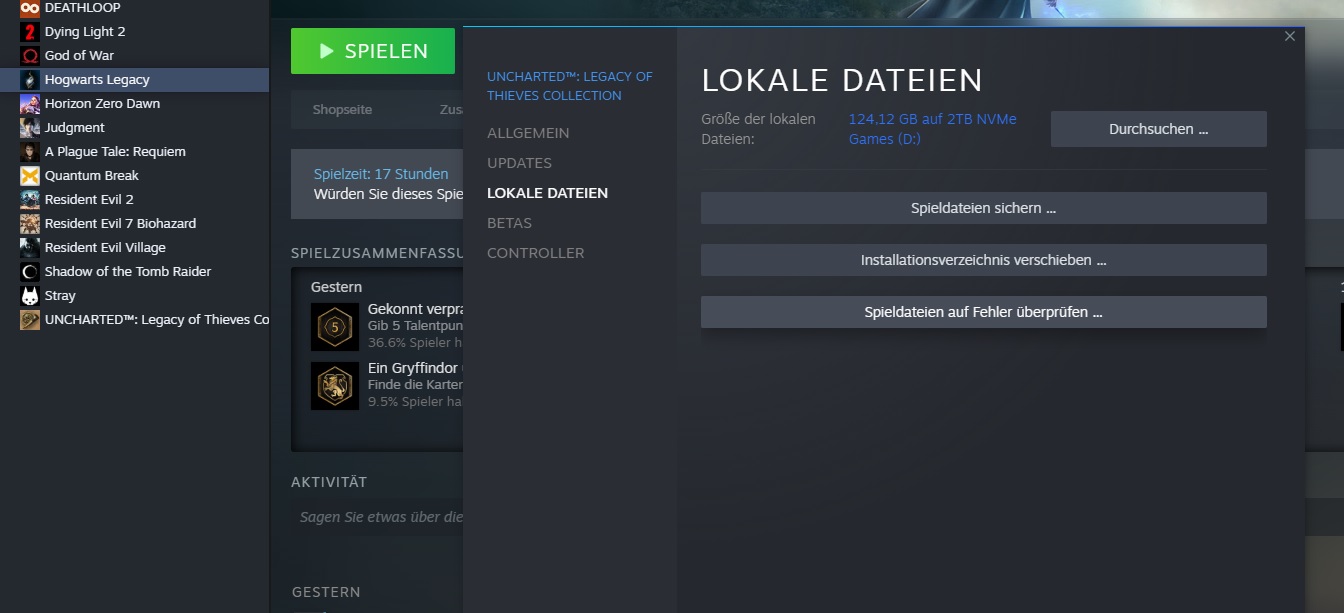
Task: Select Horizon Zero Dawn in the library
Action: point(134,103)
